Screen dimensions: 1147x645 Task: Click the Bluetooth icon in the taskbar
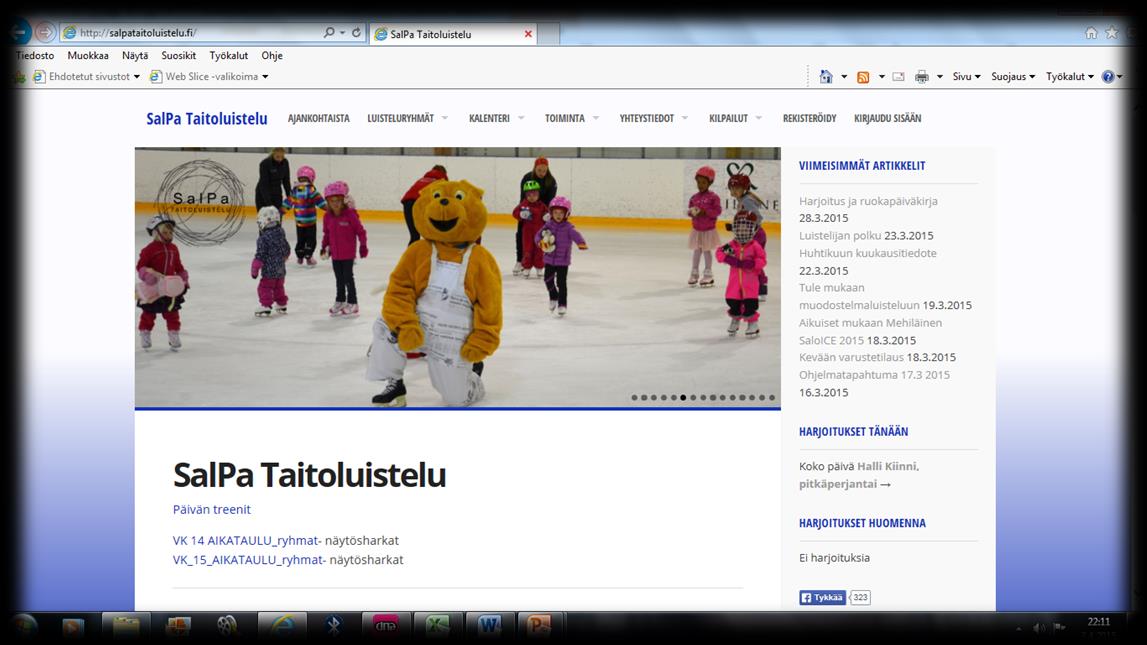(x=334, y=626)
